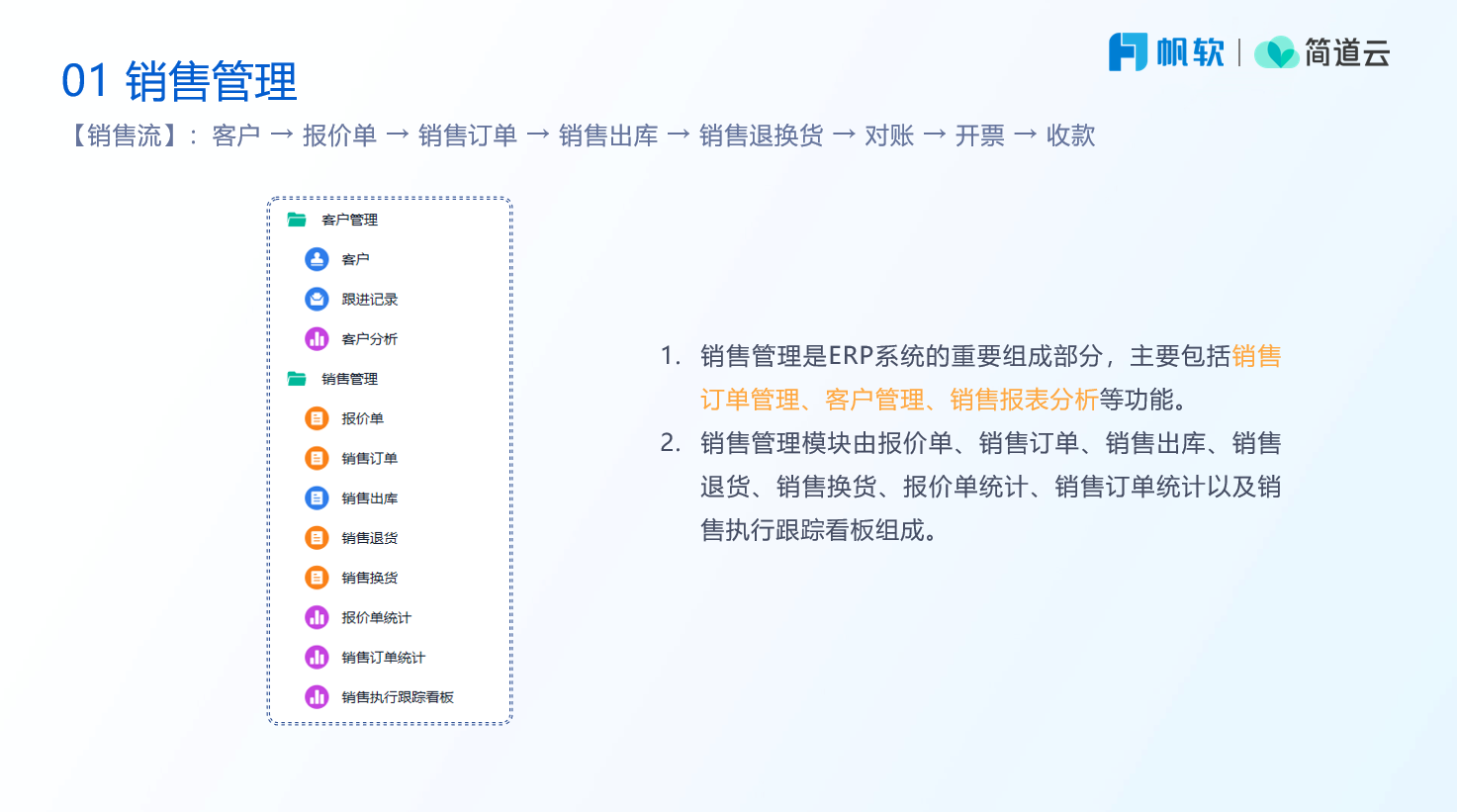
Task: Click 对账 in the sales flow line
Action: pos(889,135)
